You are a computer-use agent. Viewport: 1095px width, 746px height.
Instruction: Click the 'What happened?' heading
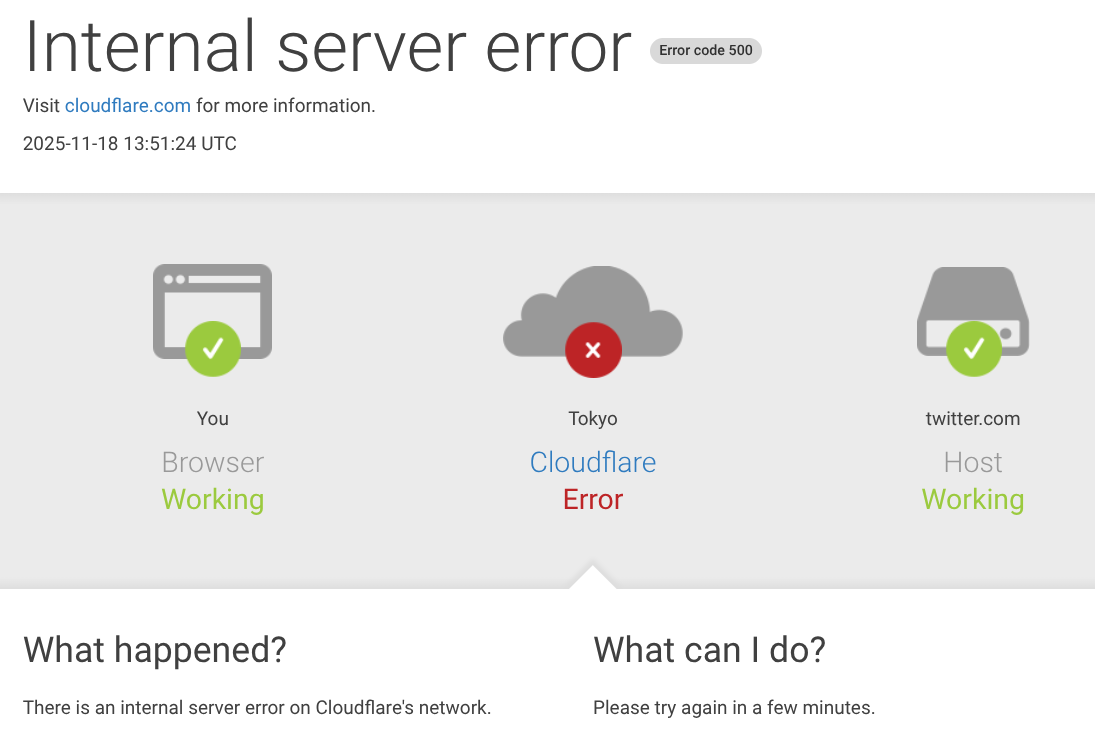pos(155,650)
